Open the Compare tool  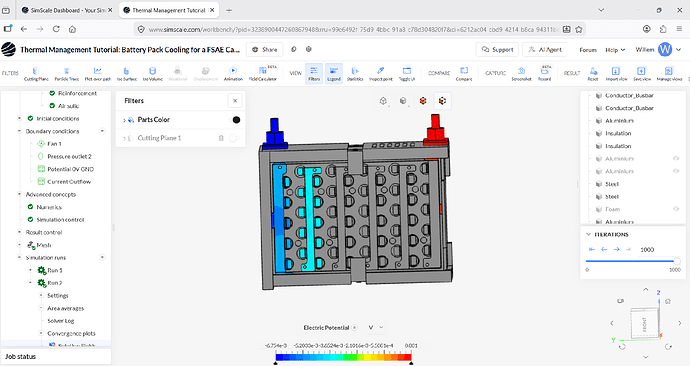point(464,73)
